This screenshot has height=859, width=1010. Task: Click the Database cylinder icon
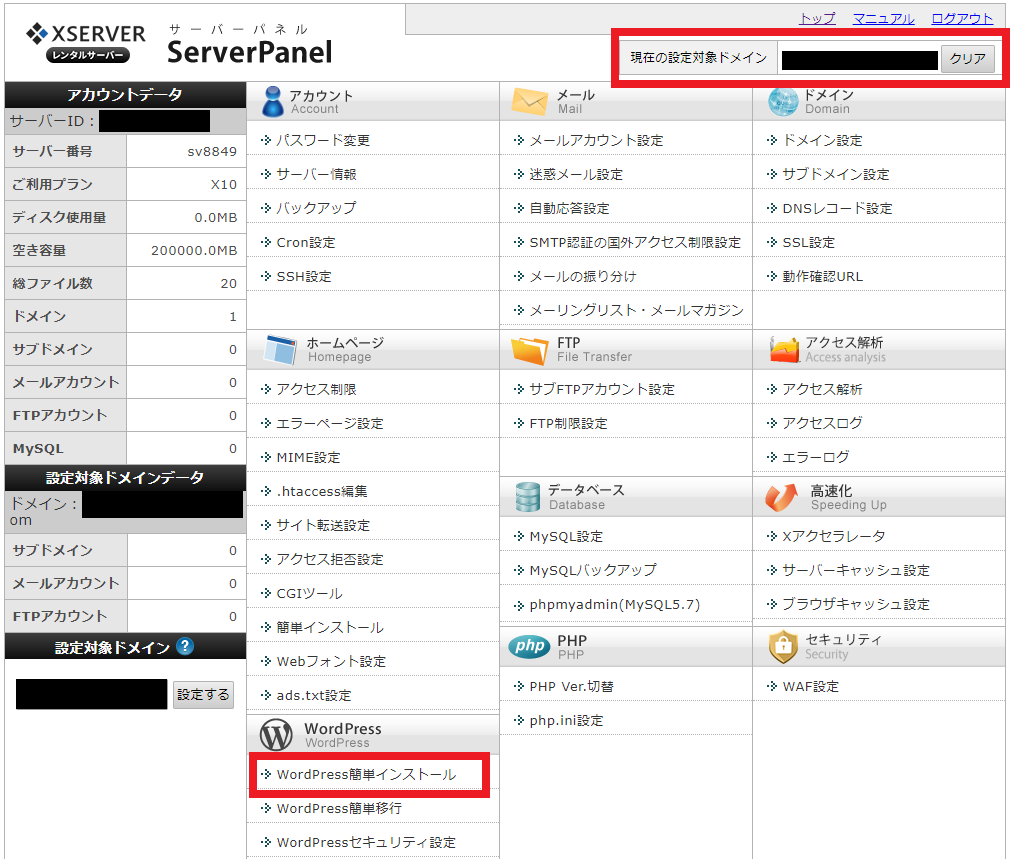(x=527, y=497)
